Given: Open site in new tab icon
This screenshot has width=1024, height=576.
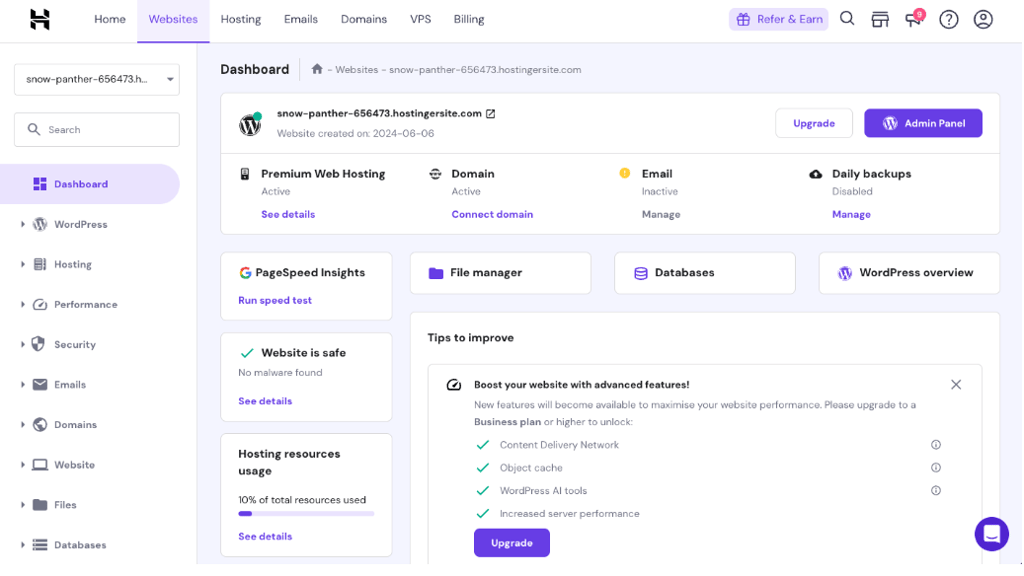Looking at the screenshot, I should 490,114.
